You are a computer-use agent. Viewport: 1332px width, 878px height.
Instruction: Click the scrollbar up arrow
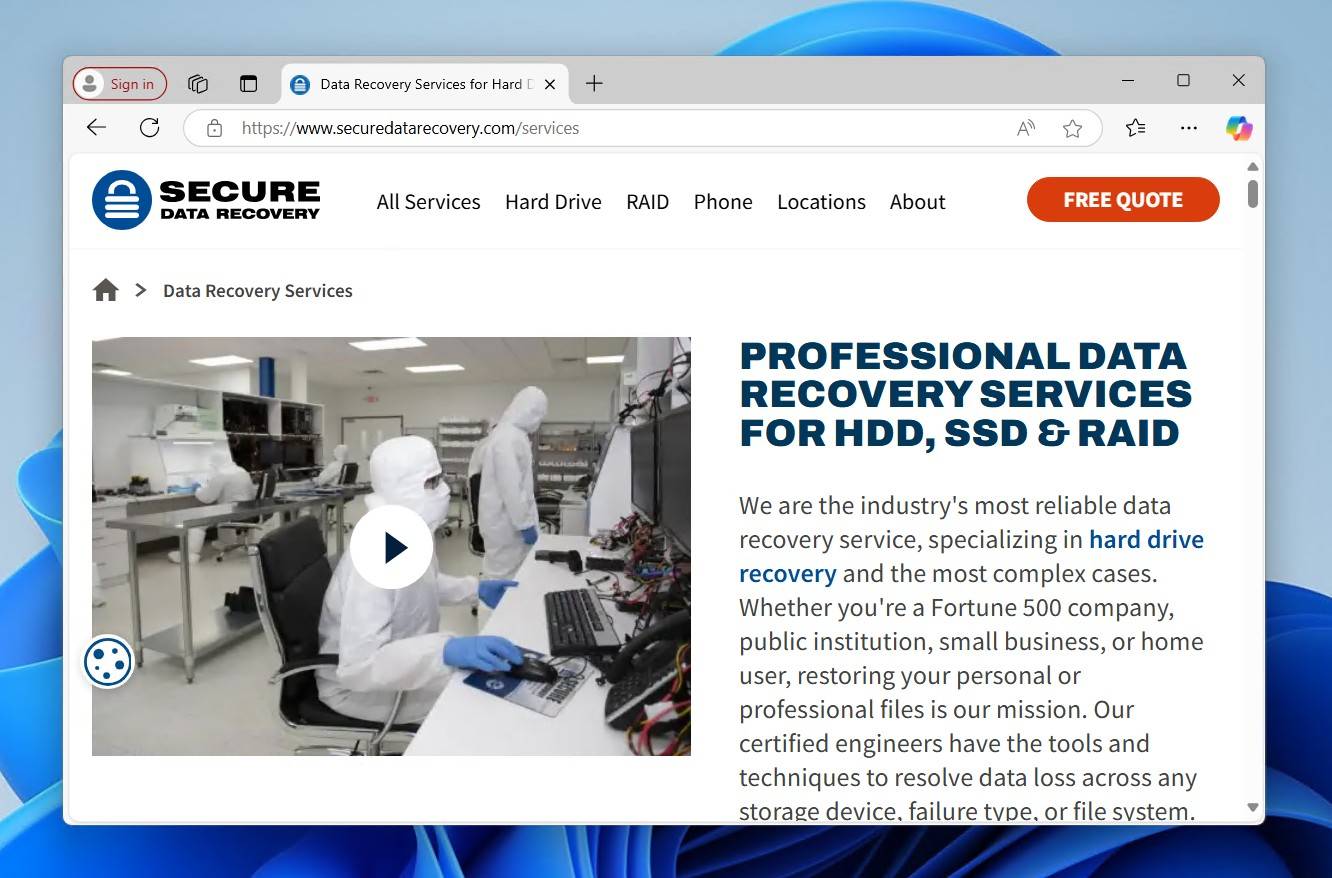click(1252, 166)
